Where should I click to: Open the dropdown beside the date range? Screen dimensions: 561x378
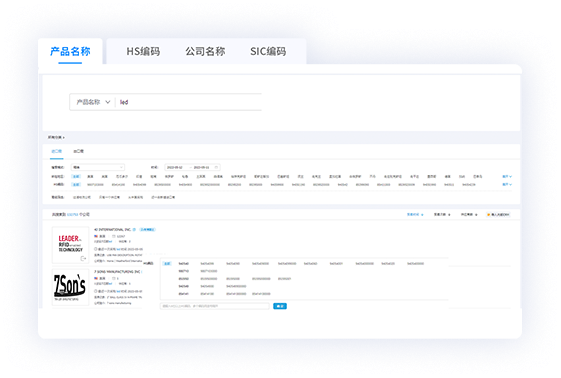98,167
